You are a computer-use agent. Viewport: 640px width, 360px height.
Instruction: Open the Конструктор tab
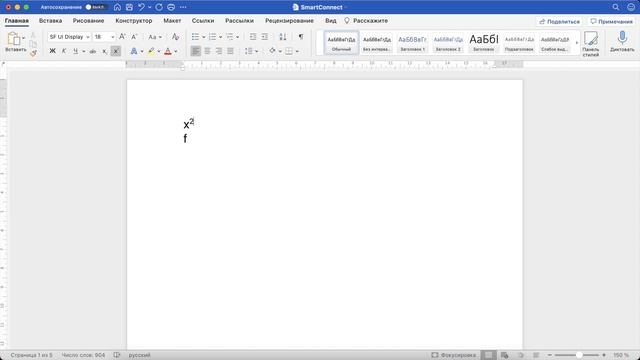134,21
